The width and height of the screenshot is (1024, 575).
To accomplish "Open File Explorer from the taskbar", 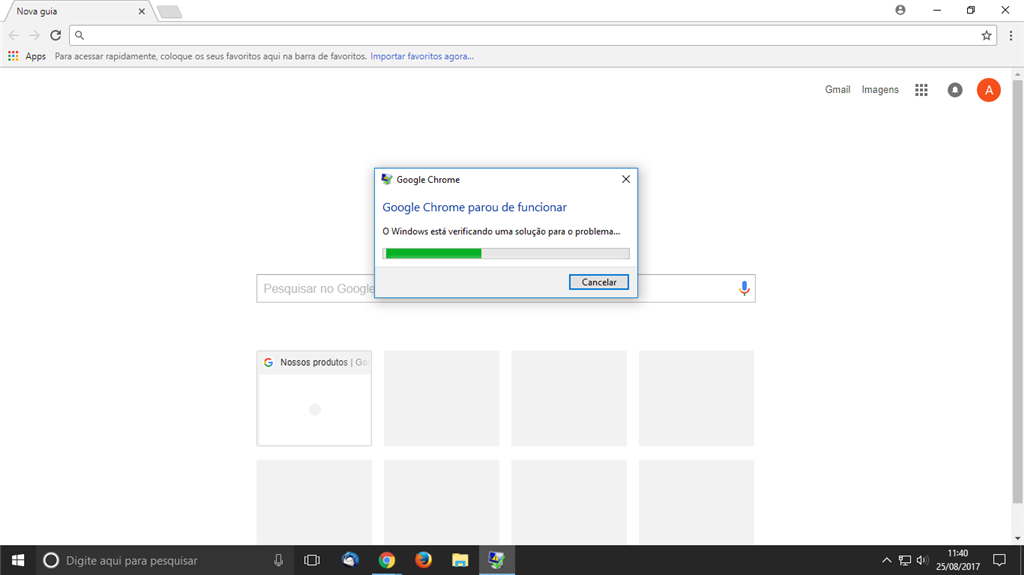I will click(x=460, y=560).
